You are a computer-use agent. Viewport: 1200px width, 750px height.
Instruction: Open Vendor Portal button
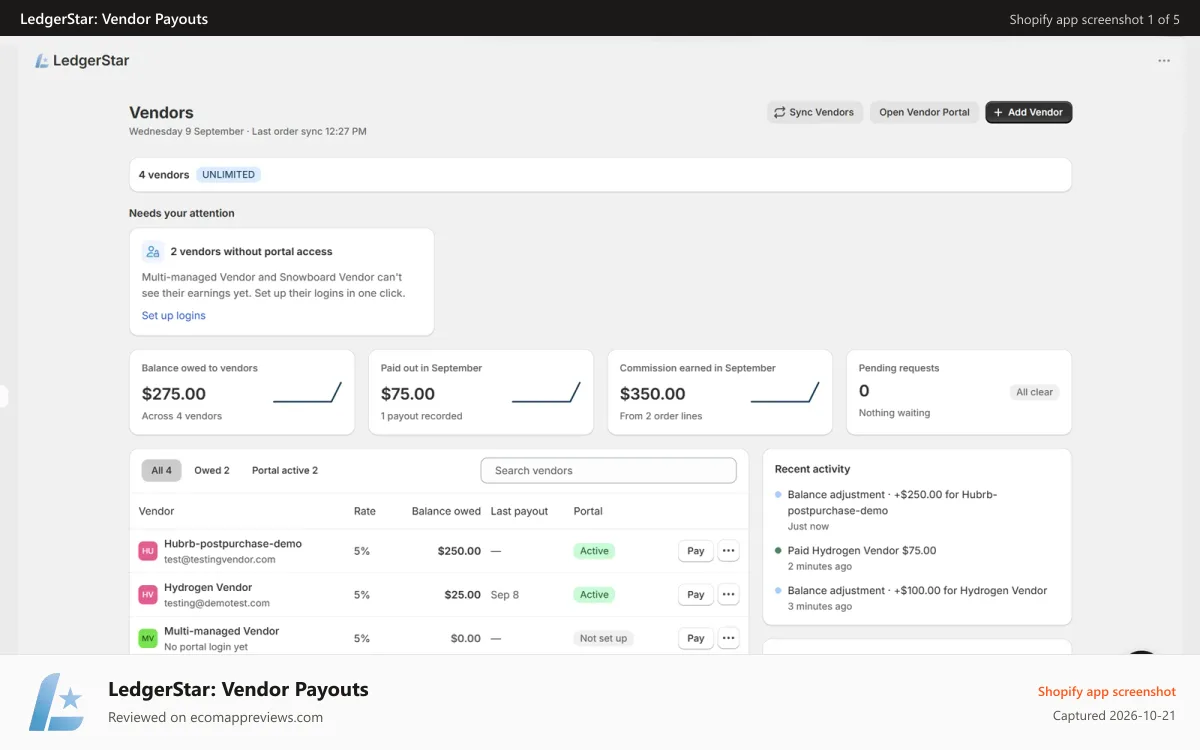[x=924, y=112]
